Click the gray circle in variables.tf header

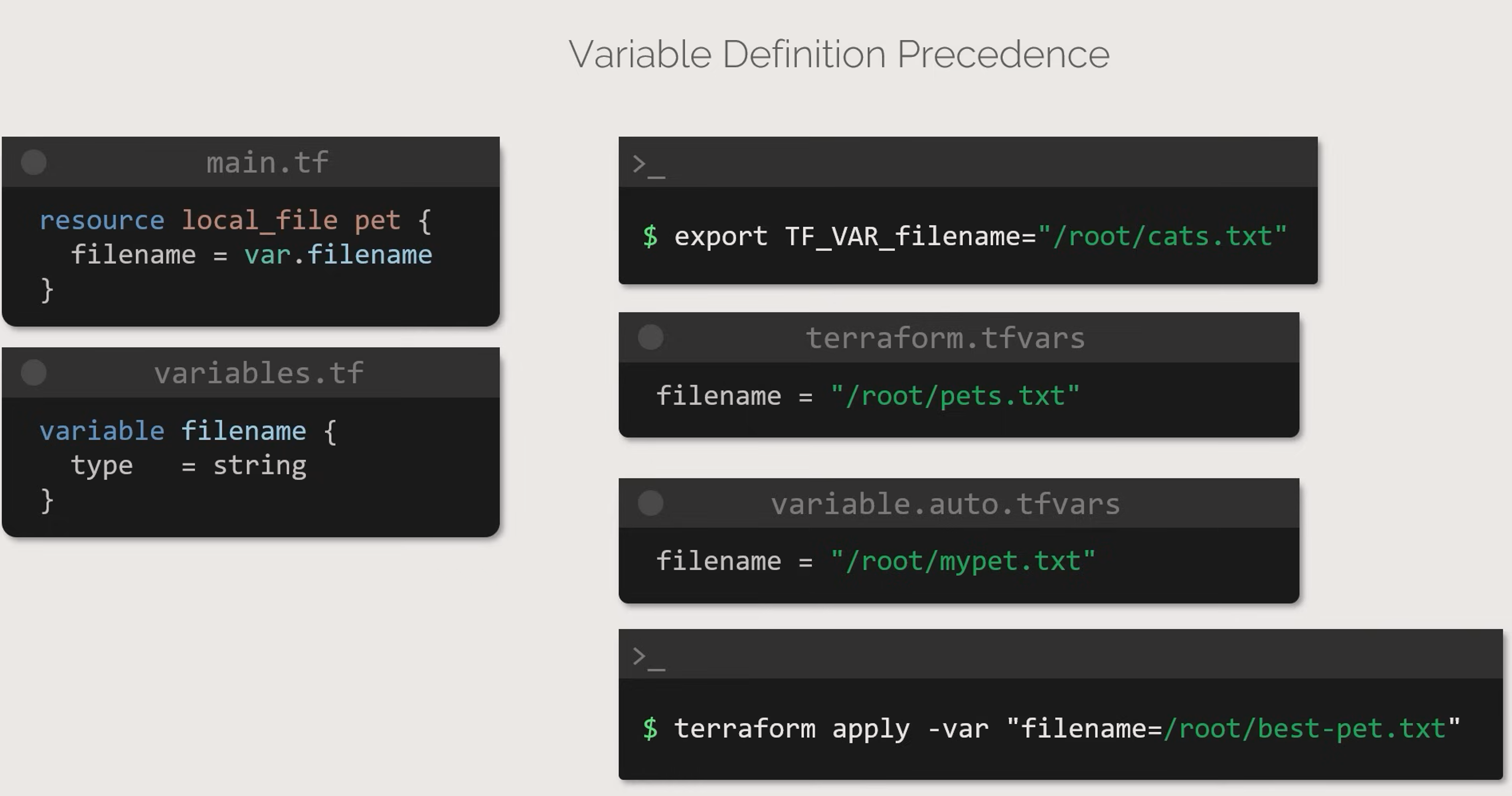pyautogui.click(x=34, y=373)
